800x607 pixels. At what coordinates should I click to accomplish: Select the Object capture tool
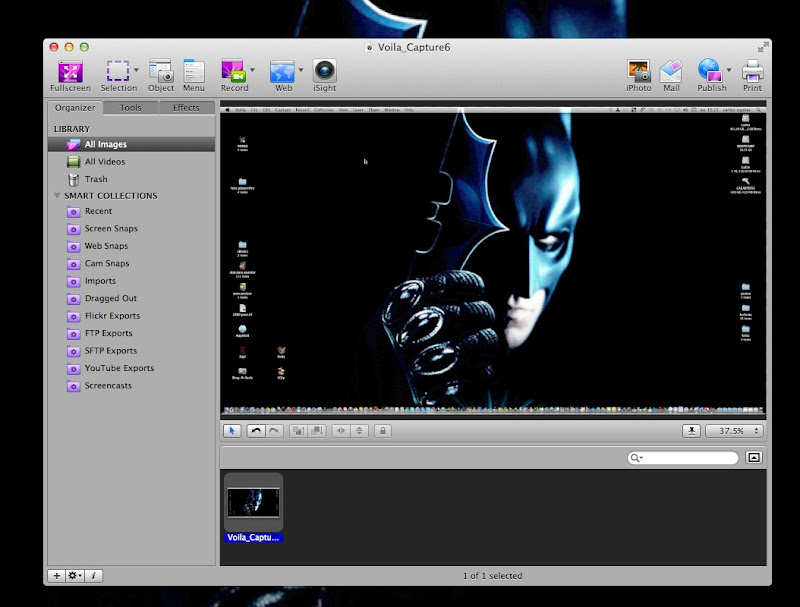pos(161,72)
